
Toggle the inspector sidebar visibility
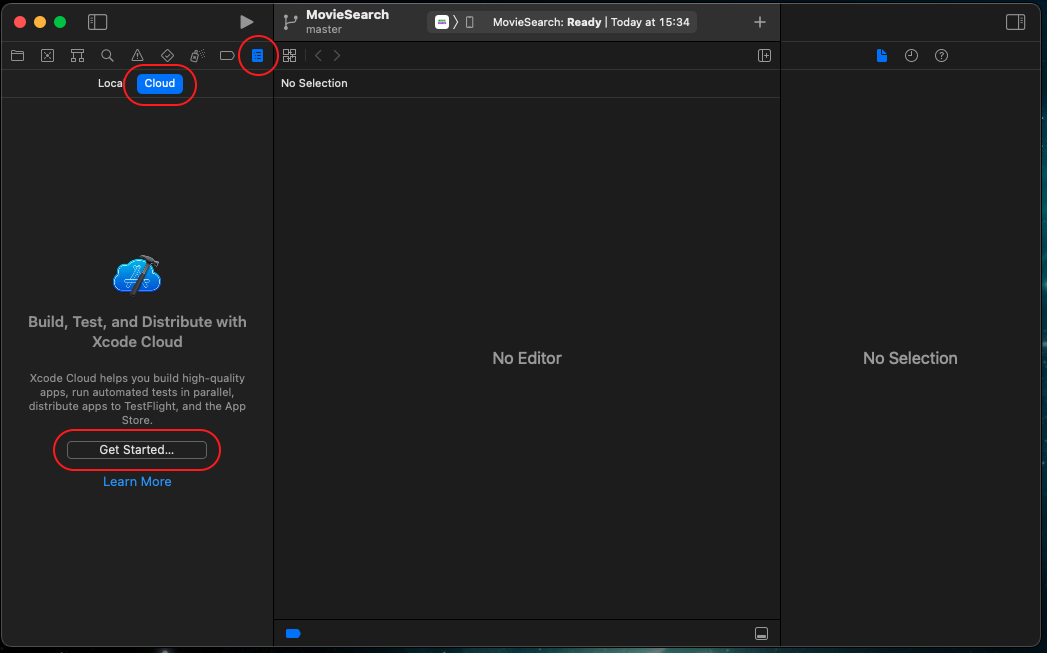1016,22
